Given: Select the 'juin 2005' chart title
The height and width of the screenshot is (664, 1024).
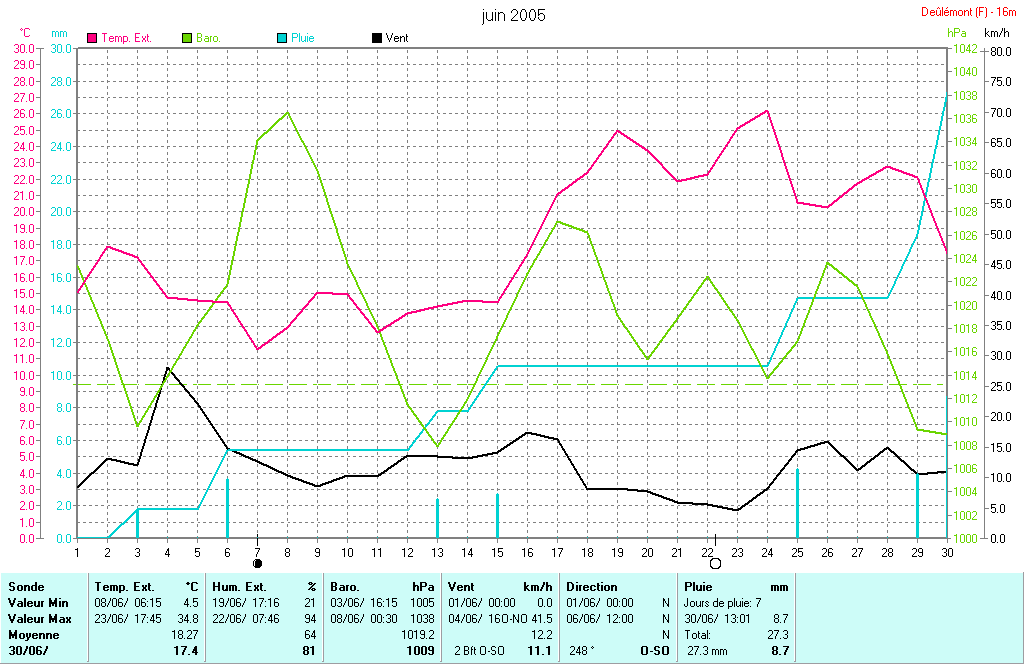Looking at the screenshot, I should (513, 15).
